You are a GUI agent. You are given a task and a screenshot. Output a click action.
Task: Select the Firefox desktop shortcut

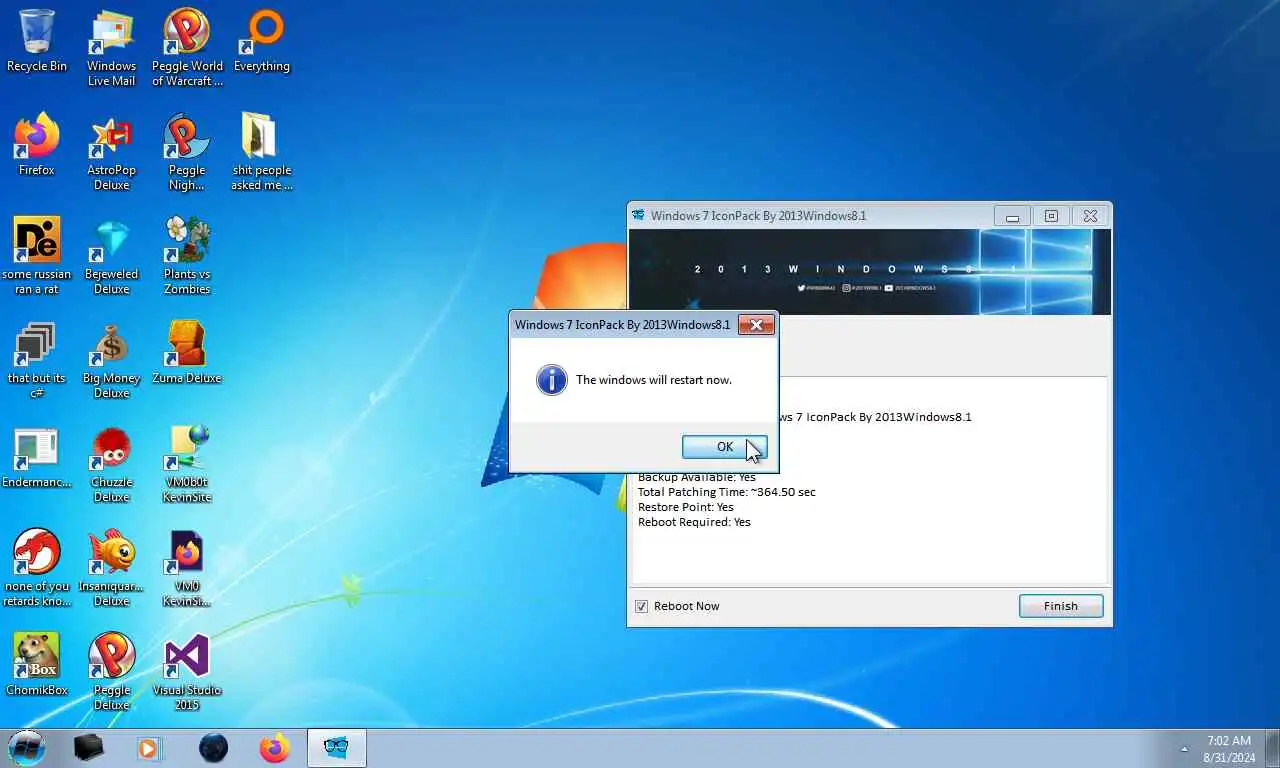[37, 145]
